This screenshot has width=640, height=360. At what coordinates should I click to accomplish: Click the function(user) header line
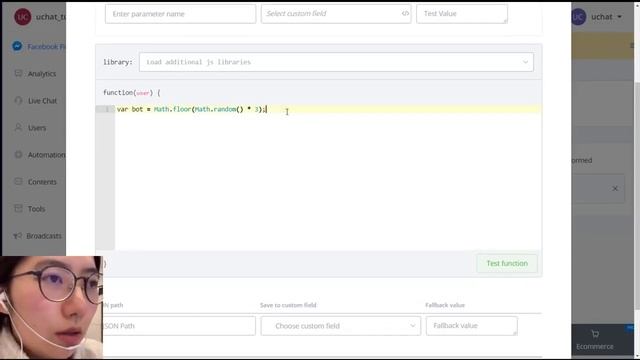click(131, 93)
